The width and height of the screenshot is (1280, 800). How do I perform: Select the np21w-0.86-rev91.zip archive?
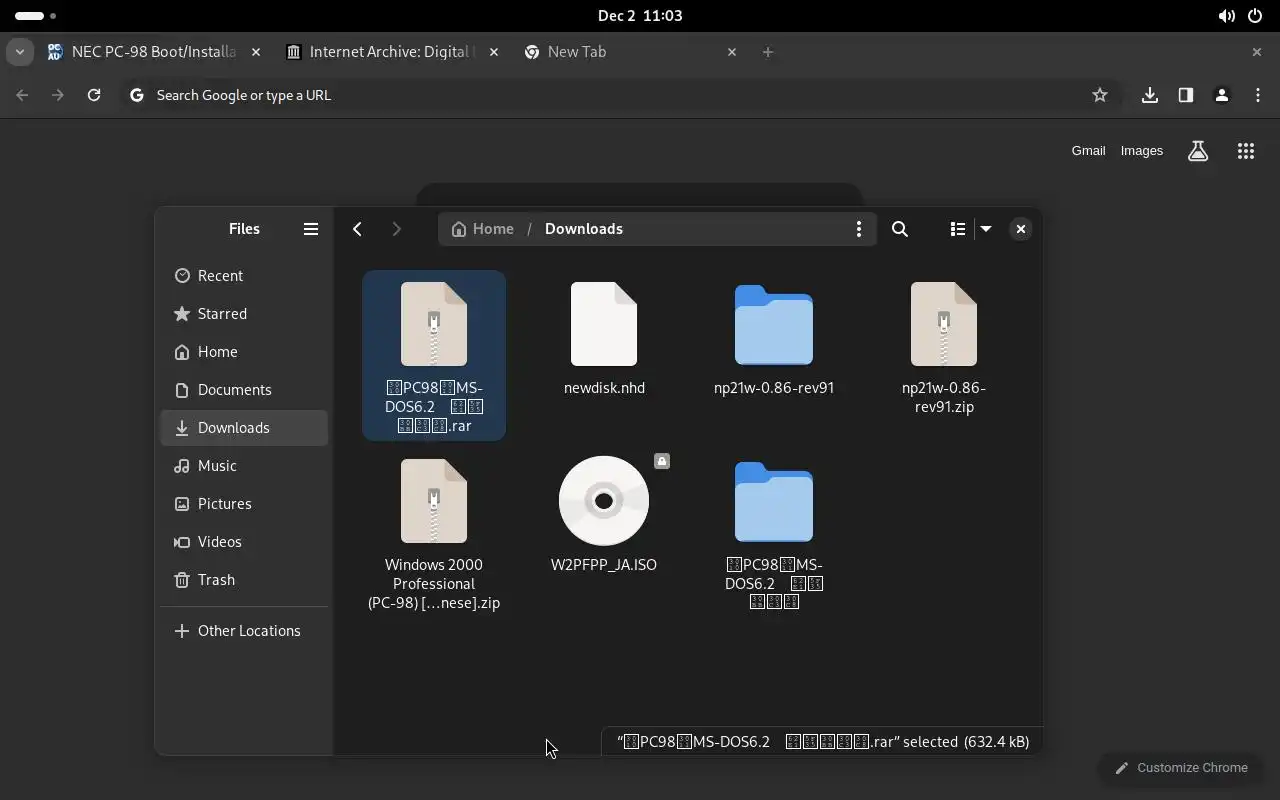[944, 346]
